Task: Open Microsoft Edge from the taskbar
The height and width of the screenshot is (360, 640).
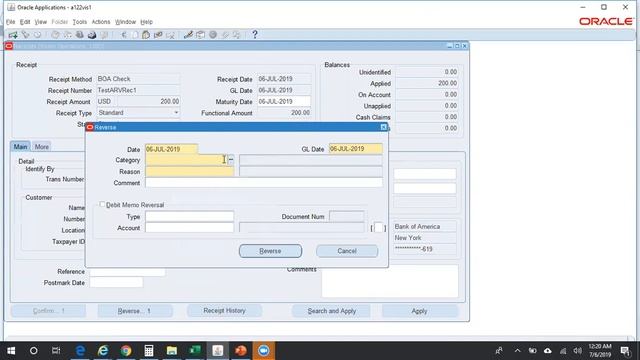Action: 80,351
